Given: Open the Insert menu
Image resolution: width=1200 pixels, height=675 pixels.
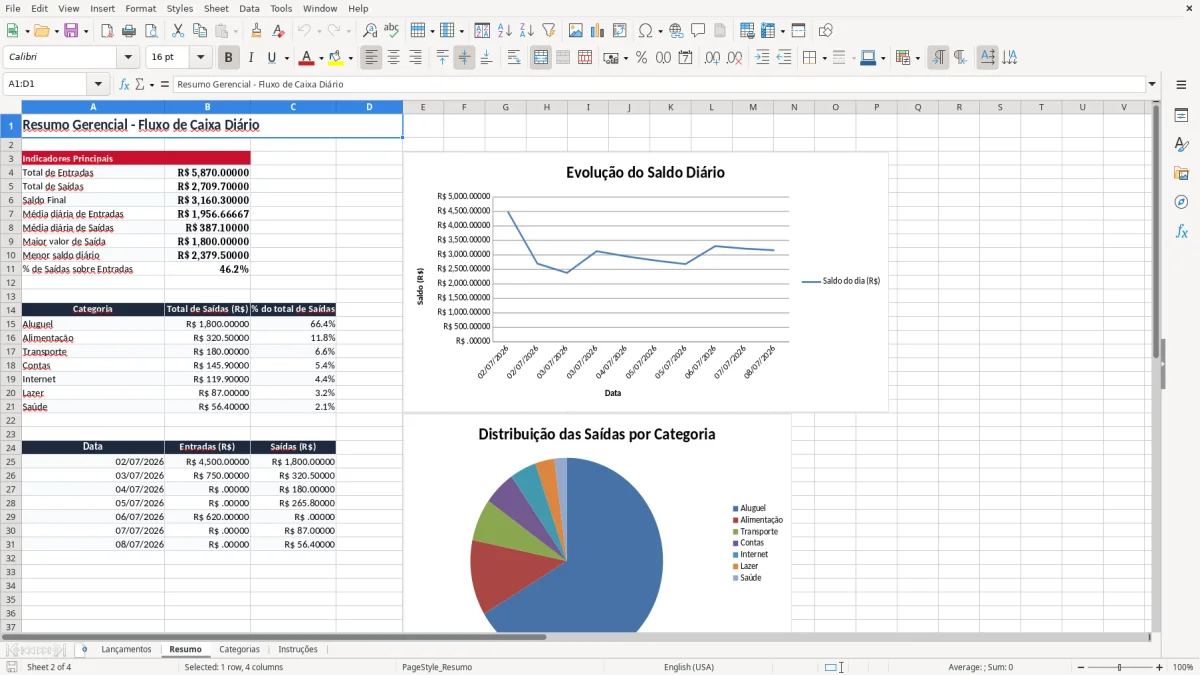Looking at the screenshot, I should (x=102, y=8).
